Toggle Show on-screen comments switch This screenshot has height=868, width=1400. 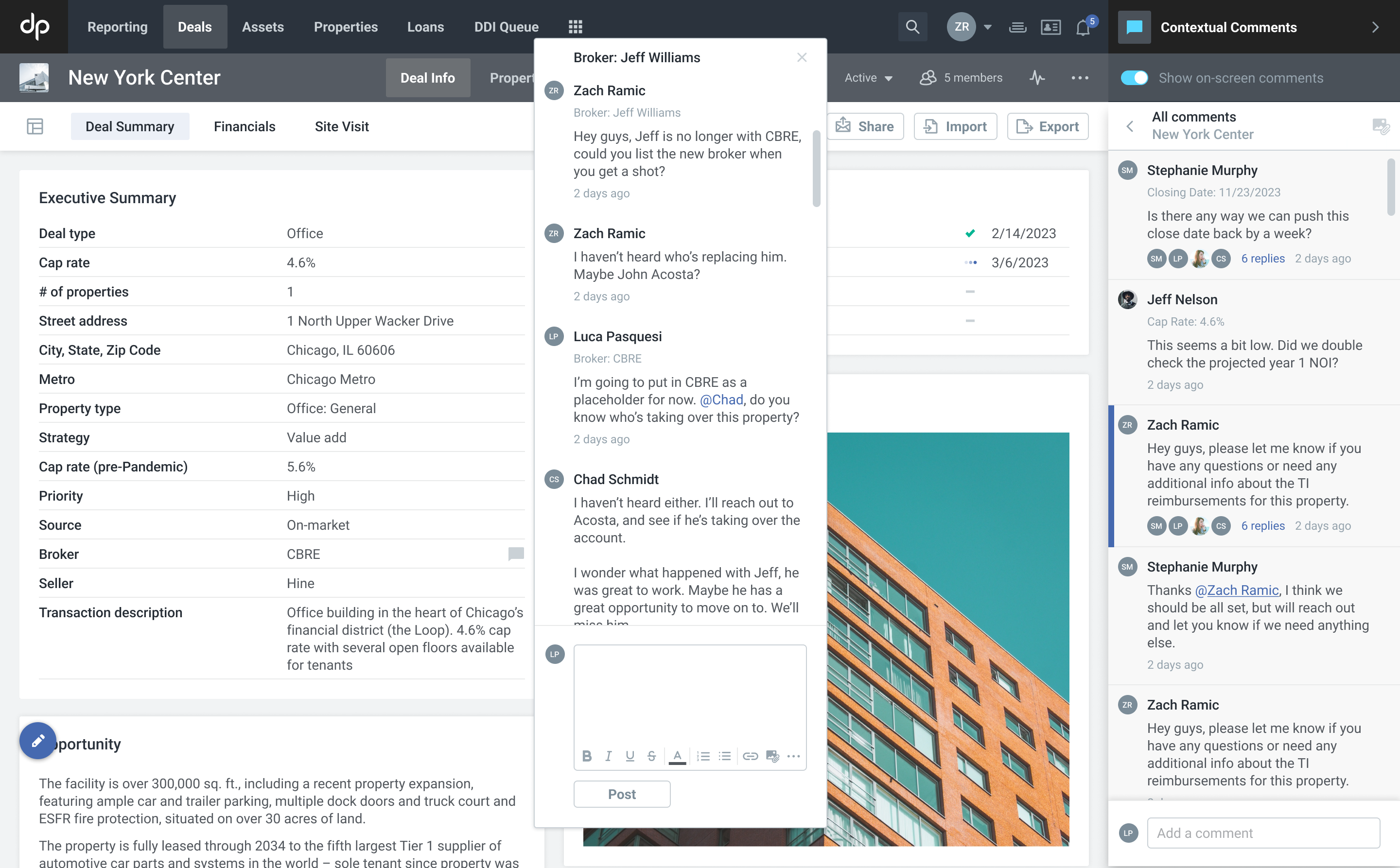[x=1134, y=77]
